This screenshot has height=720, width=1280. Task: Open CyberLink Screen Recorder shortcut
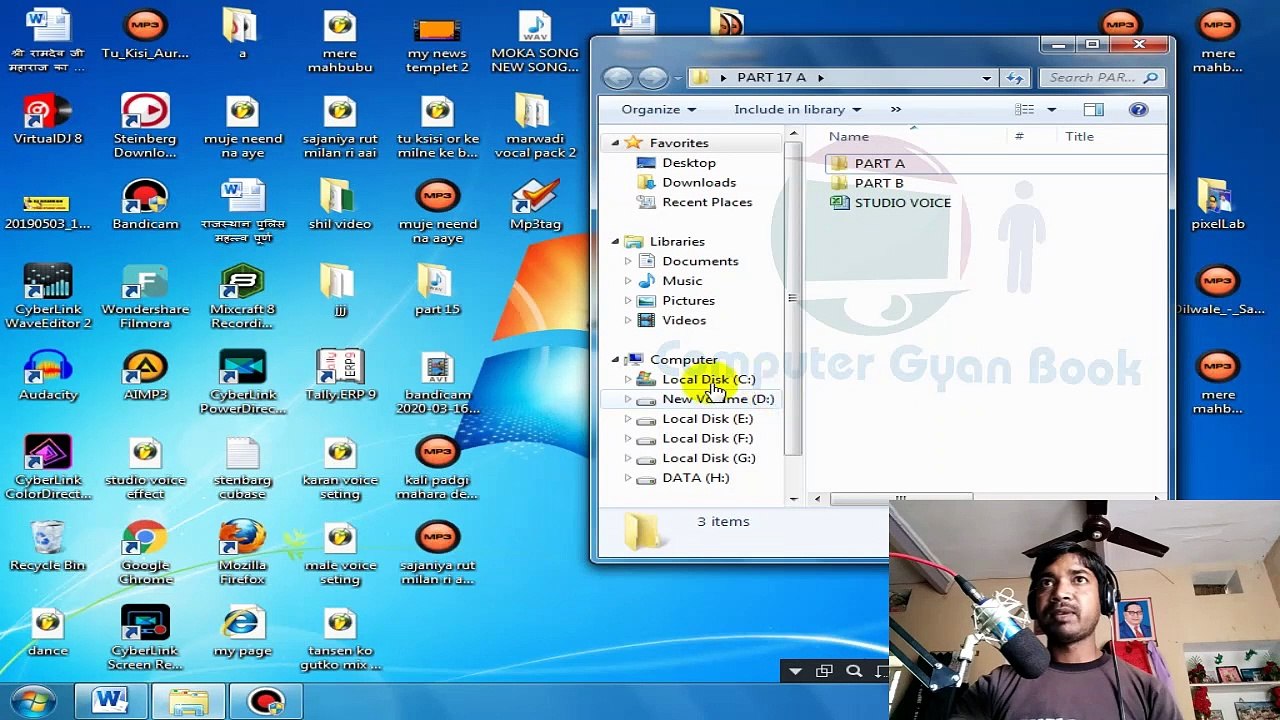(145, 638)
